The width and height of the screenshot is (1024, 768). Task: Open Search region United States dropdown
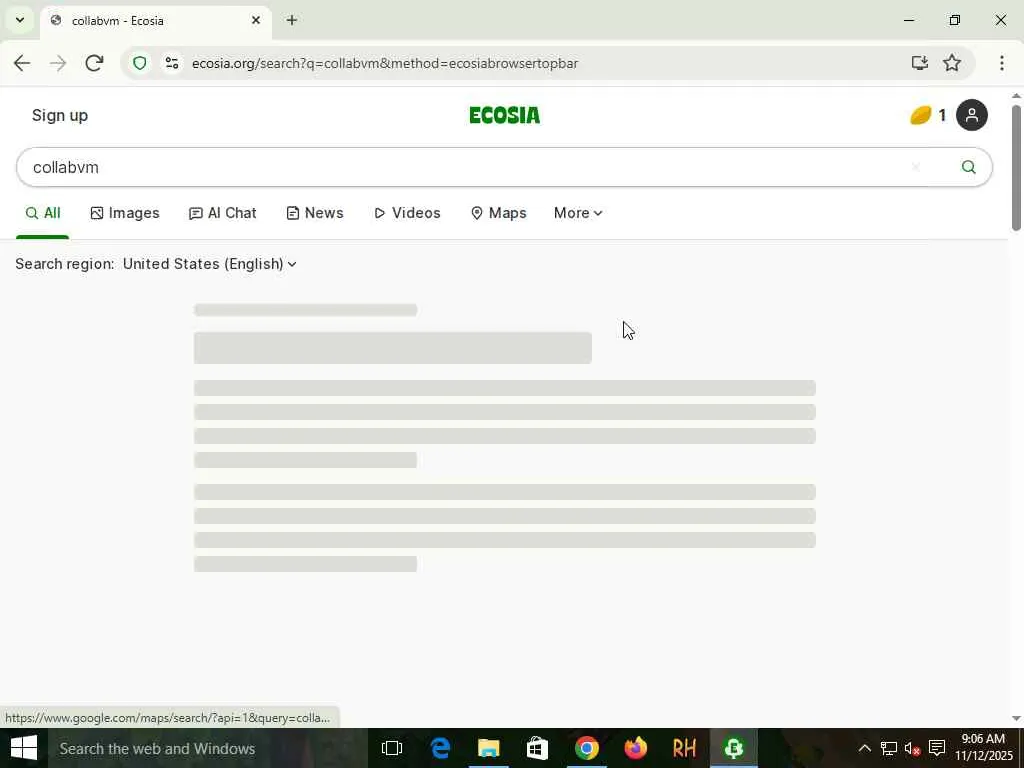tap(210, 264)
